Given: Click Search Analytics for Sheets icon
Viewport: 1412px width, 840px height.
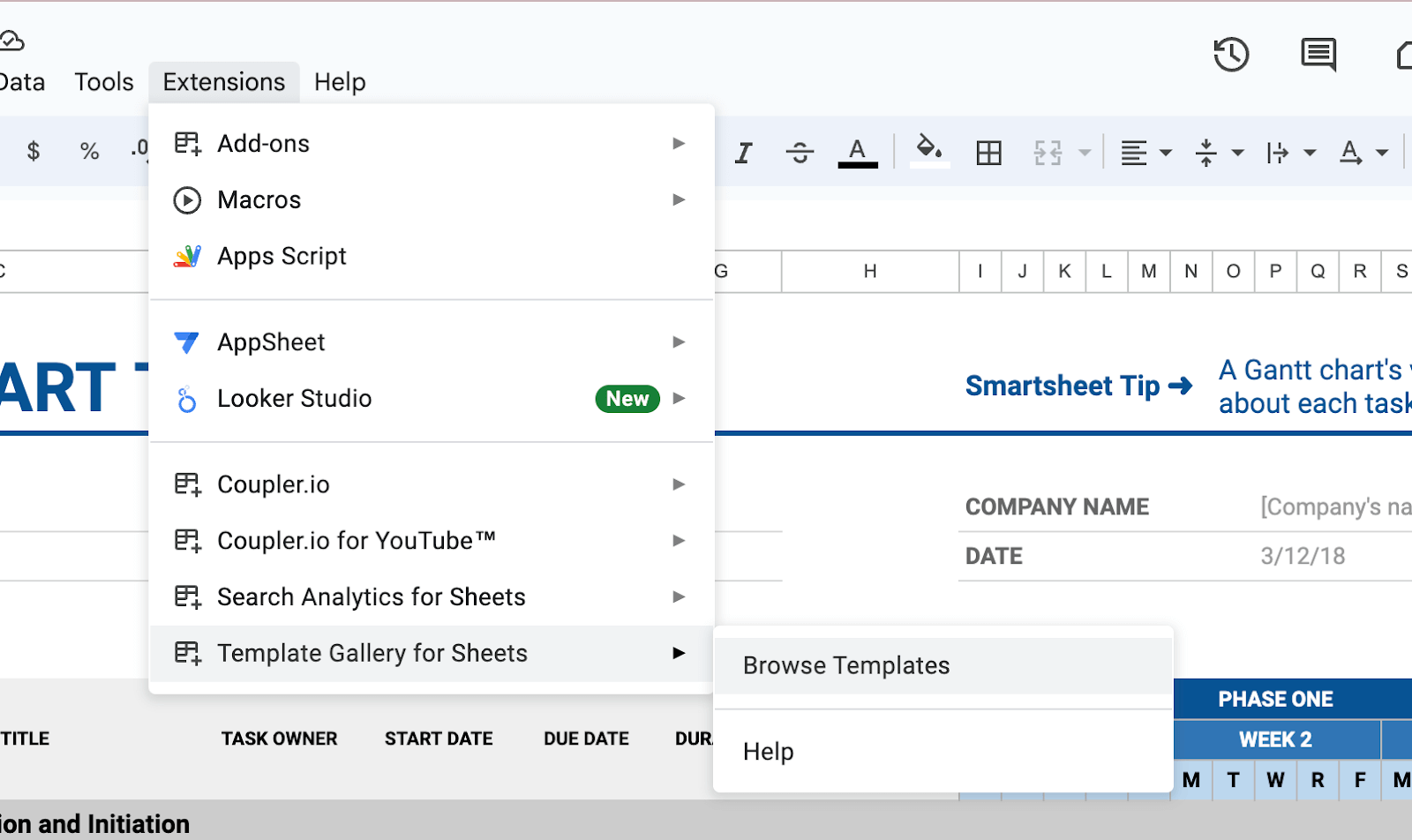Looking at the screenshot, I should click(x=187, y=596).
